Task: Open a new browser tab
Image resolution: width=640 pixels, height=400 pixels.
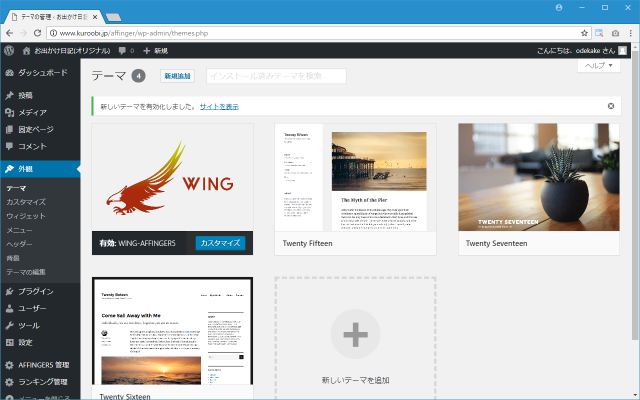Action: pyautogui.click(x=113, y=17)
